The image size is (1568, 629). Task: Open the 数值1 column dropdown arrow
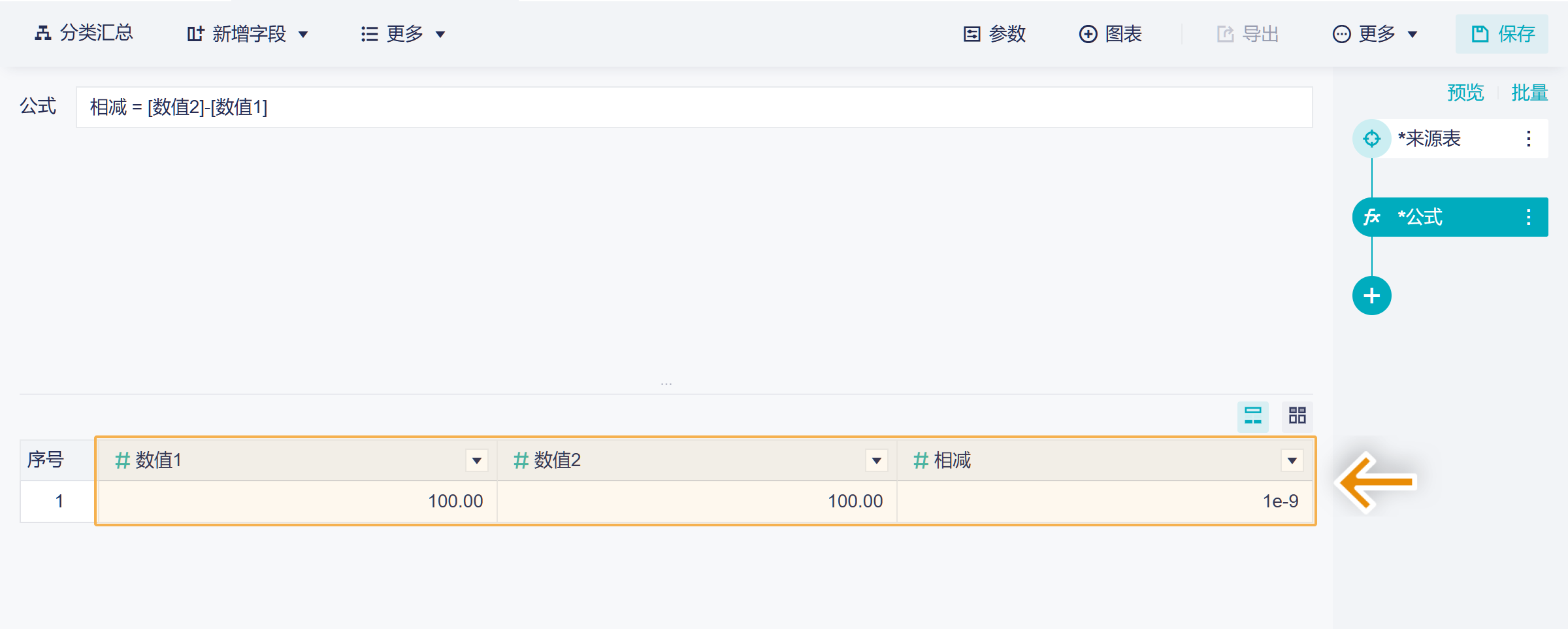(x=477, y=460)
